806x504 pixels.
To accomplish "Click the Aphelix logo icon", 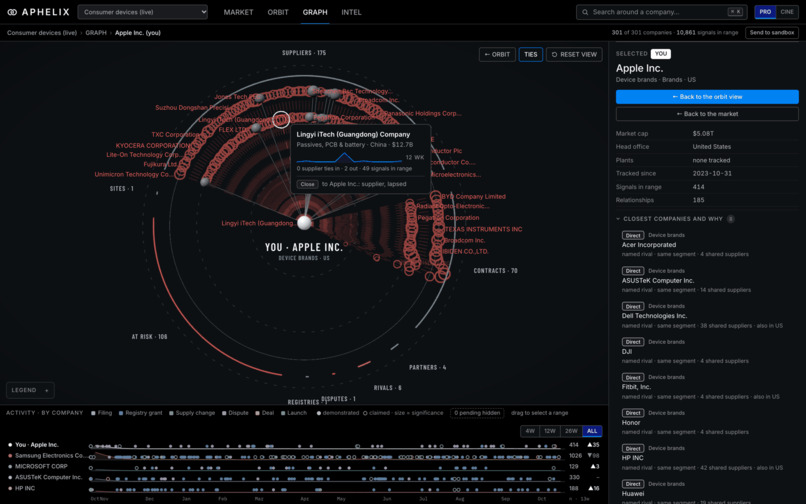I will pos(12,12).
